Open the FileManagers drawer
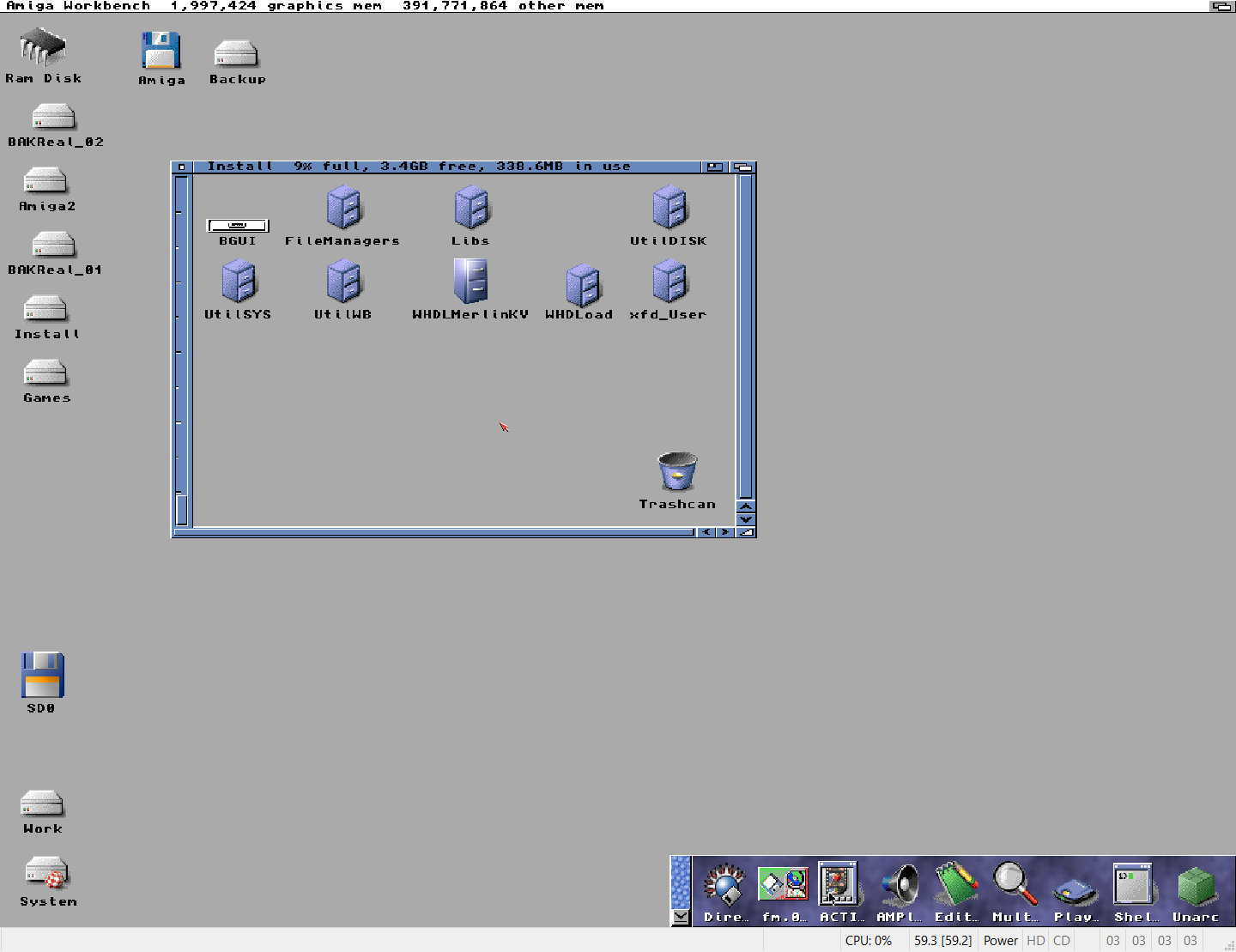Image resolution: width=1236 pixels, height=952 pixels. point(344,209)
